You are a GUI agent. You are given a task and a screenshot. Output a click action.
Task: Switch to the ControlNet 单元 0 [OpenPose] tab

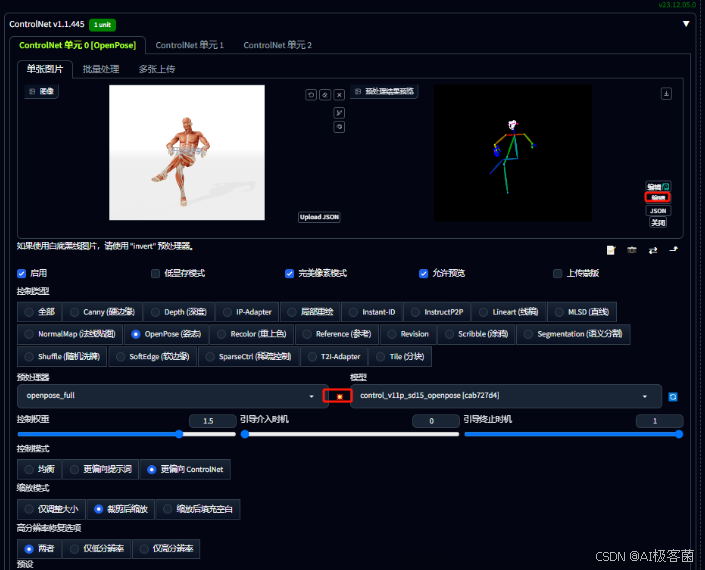pyautogui.click(x=77, y=45)
